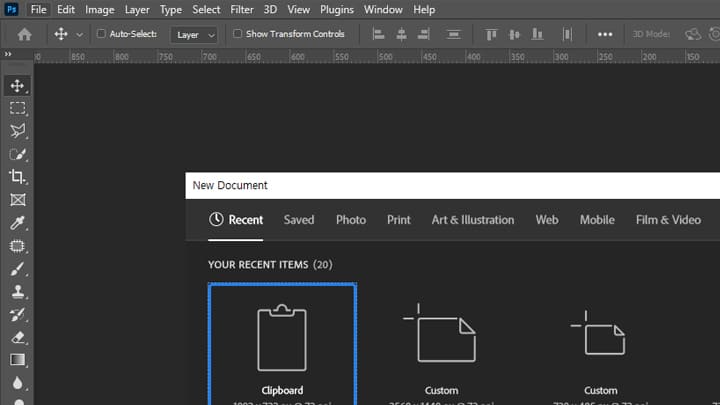Open the Type menu
The width and height of the screenshot is (720, 405).
(x=171, y=10)
